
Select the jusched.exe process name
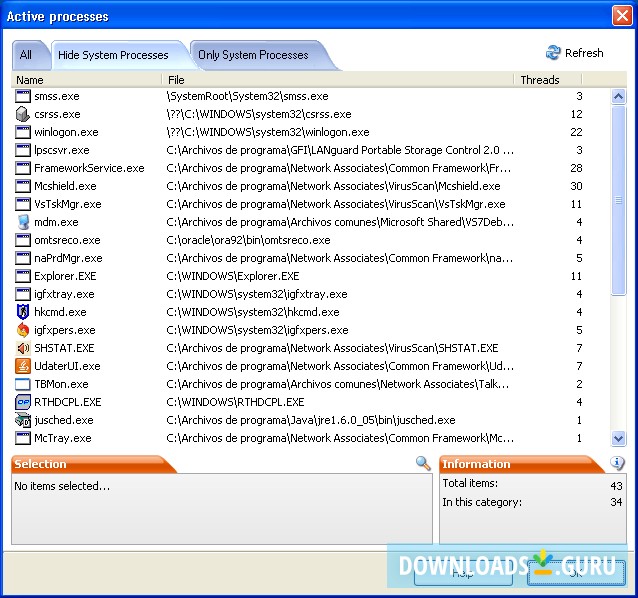(64, 420)
